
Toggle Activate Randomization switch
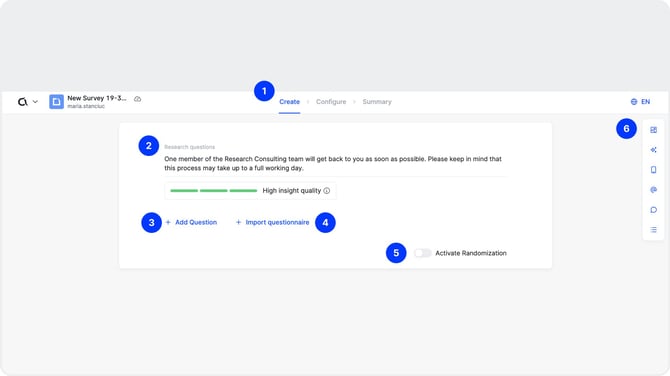click(x=422, y=253)
